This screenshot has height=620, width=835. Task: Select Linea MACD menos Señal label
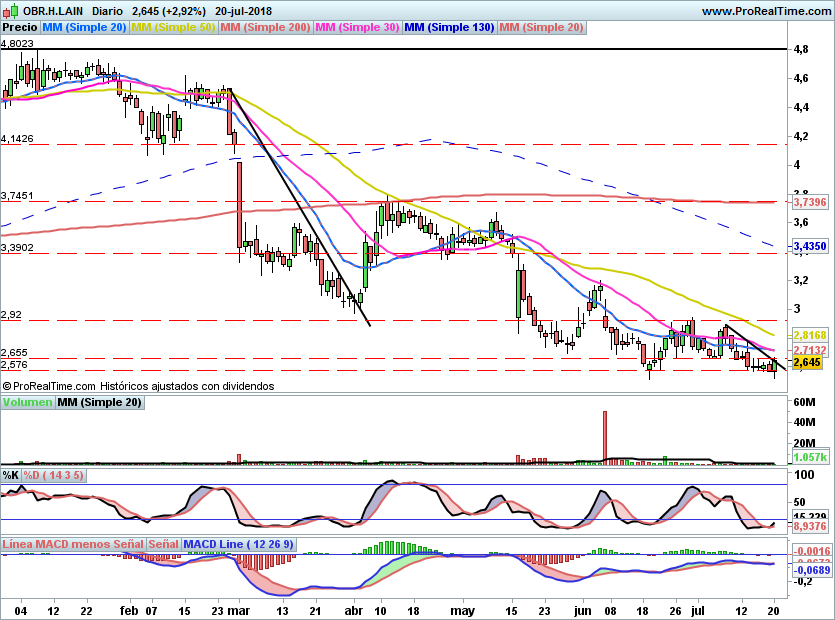click(x=72, y=543)
